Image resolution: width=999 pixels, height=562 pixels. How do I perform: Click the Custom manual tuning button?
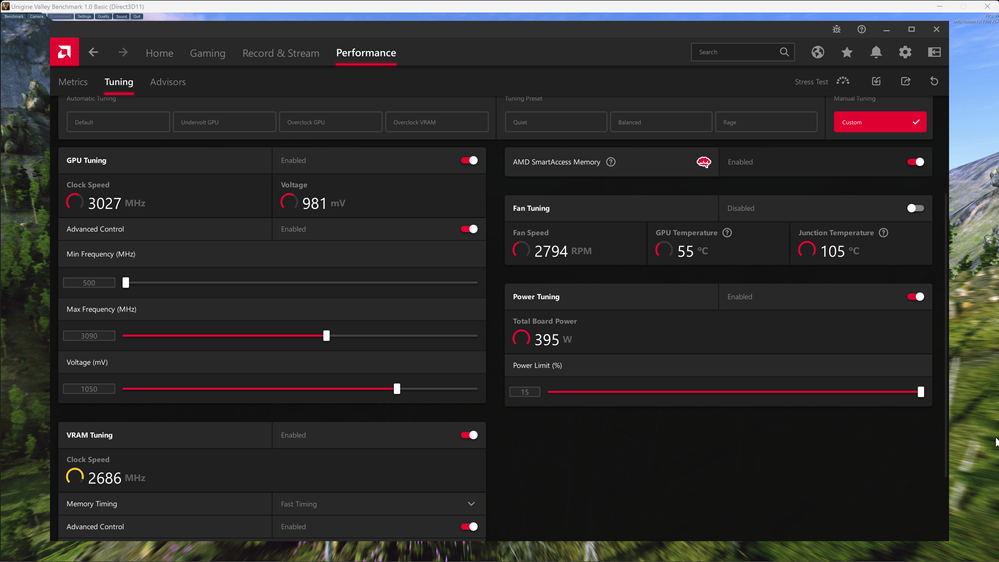(880, 122)
